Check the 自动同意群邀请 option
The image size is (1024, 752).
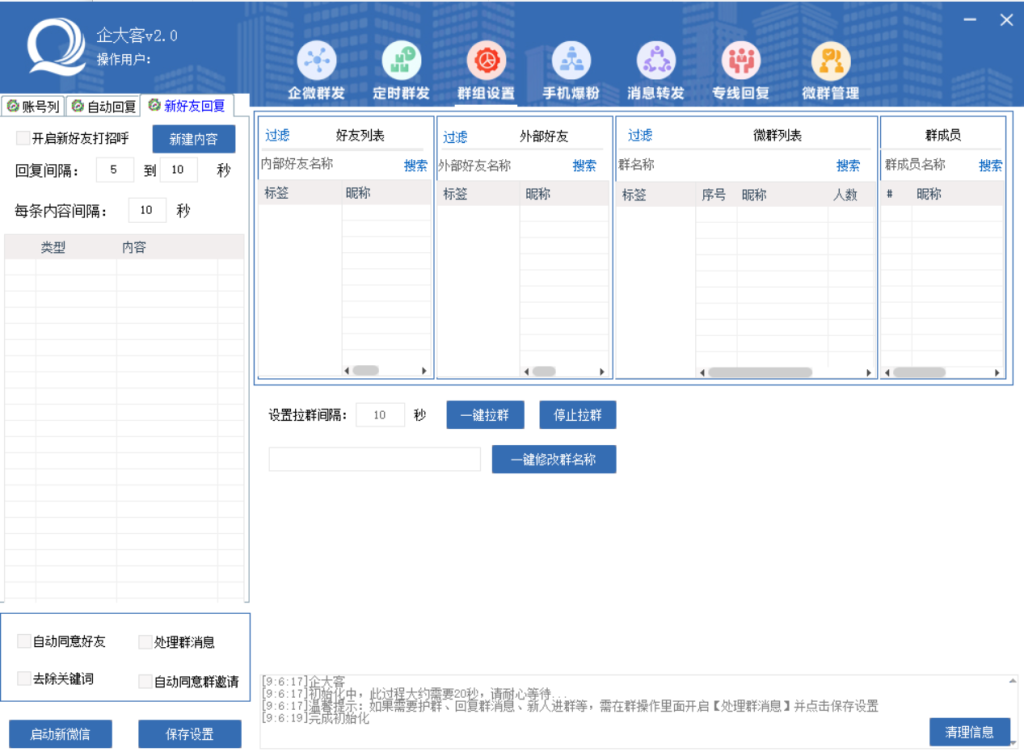145,681
